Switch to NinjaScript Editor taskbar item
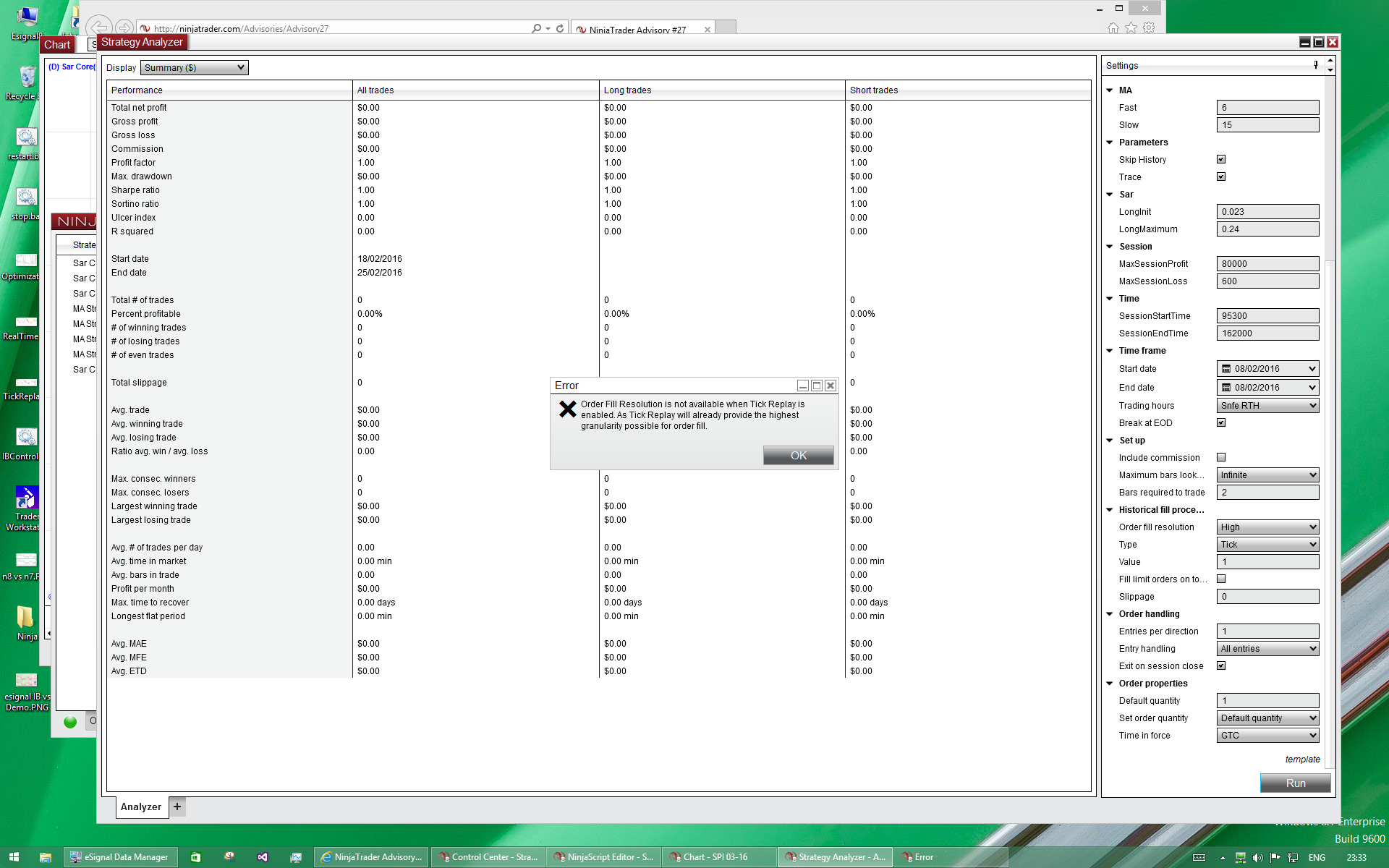Viewport: 1389px width, 868px height. tap(603, 857)
